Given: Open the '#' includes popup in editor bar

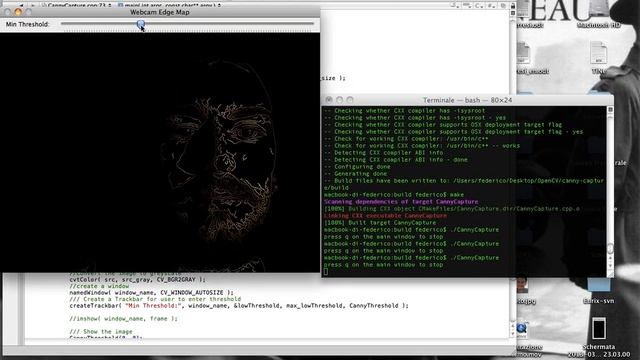Looking at the screenshot, I should [492, 5].
